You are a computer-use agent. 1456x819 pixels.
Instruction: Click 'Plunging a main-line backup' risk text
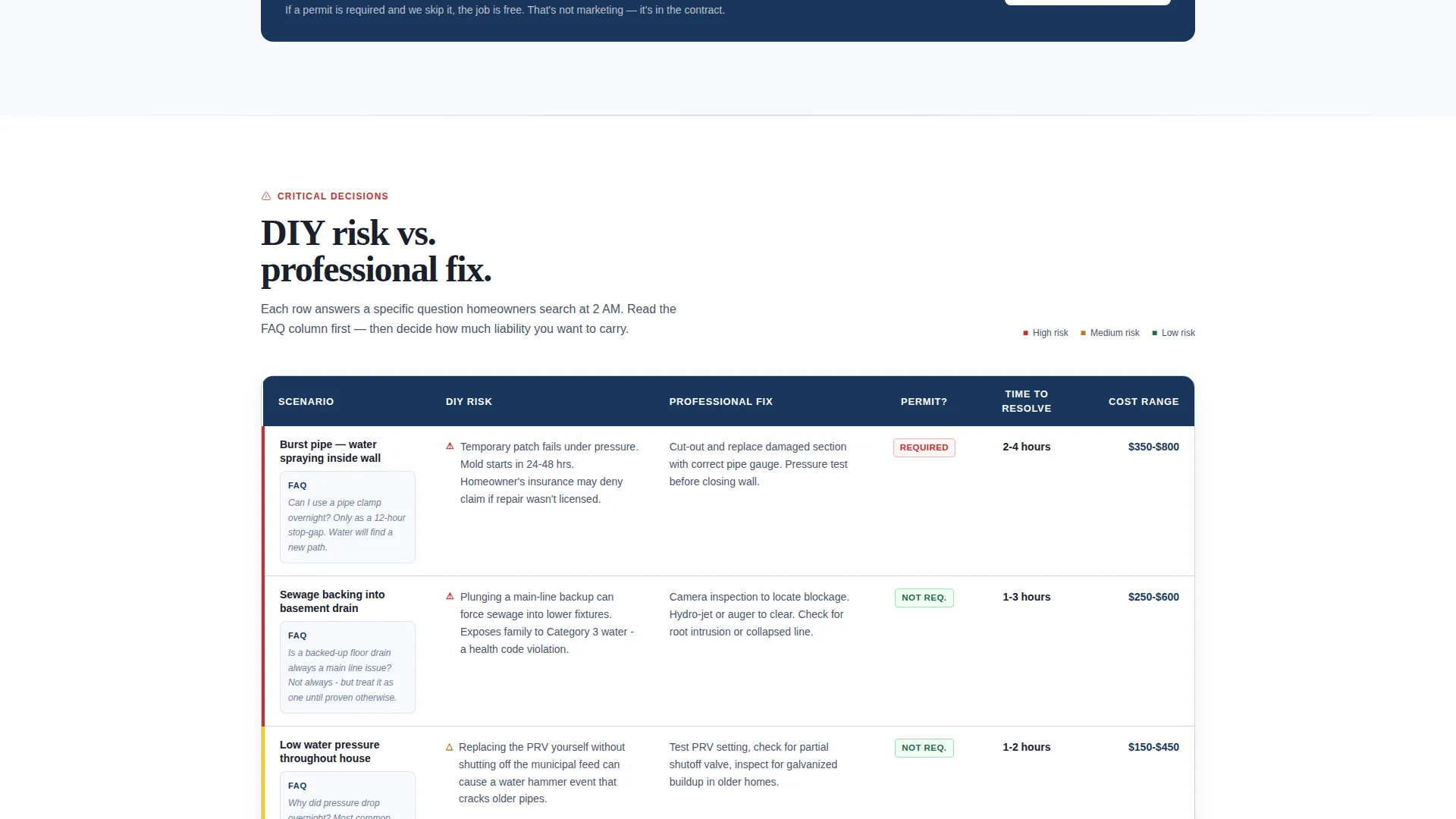click(547, 623)
